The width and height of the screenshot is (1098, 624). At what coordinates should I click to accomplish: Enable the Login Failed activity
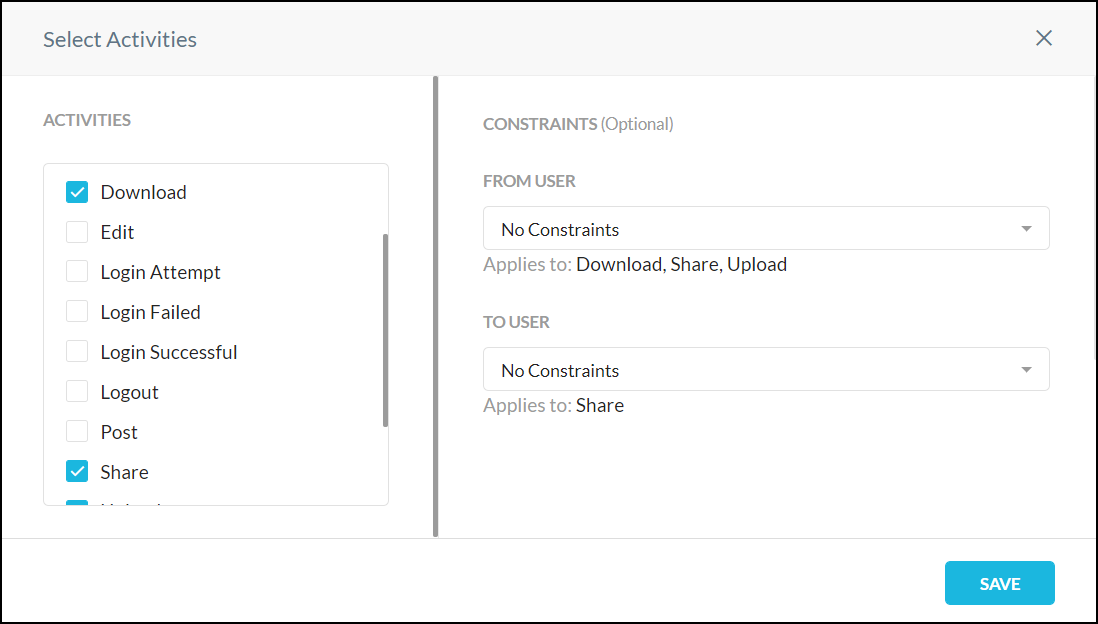pyautogui.click(x=77, y=311)
